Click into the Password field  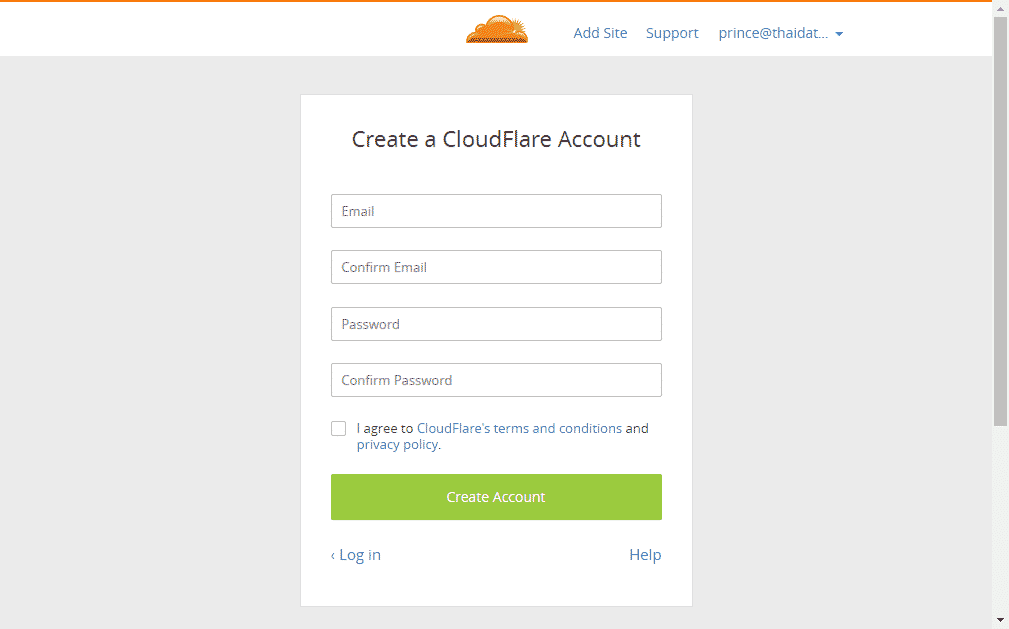click(496, 324)
